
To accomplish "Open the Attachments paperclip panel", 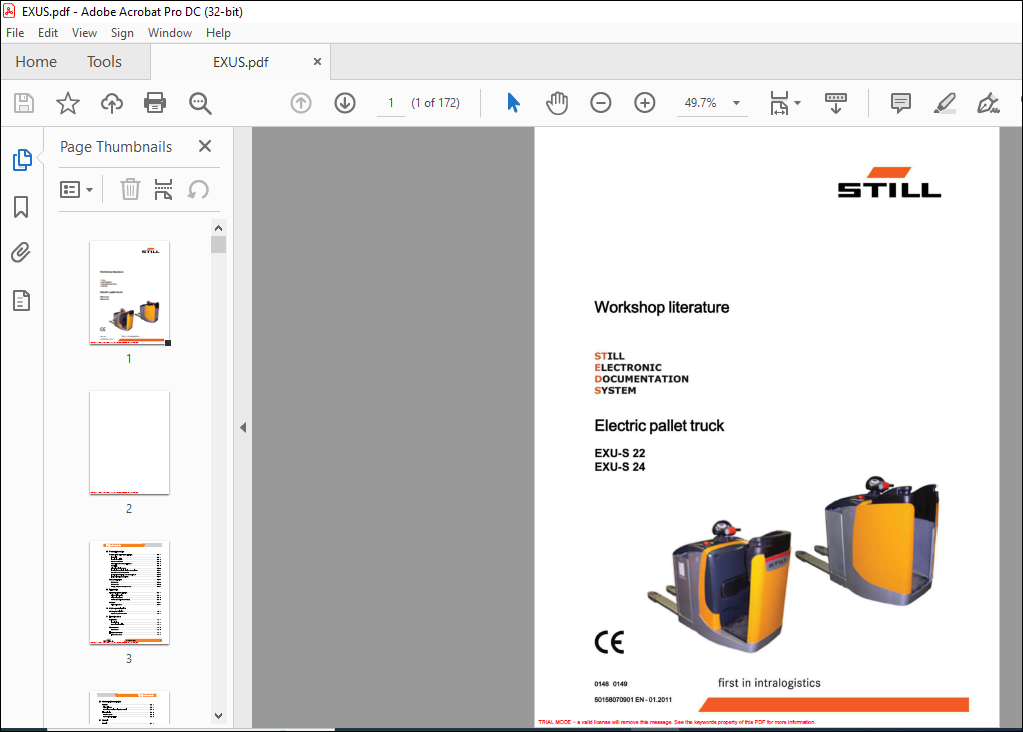I will coord(21,252).
